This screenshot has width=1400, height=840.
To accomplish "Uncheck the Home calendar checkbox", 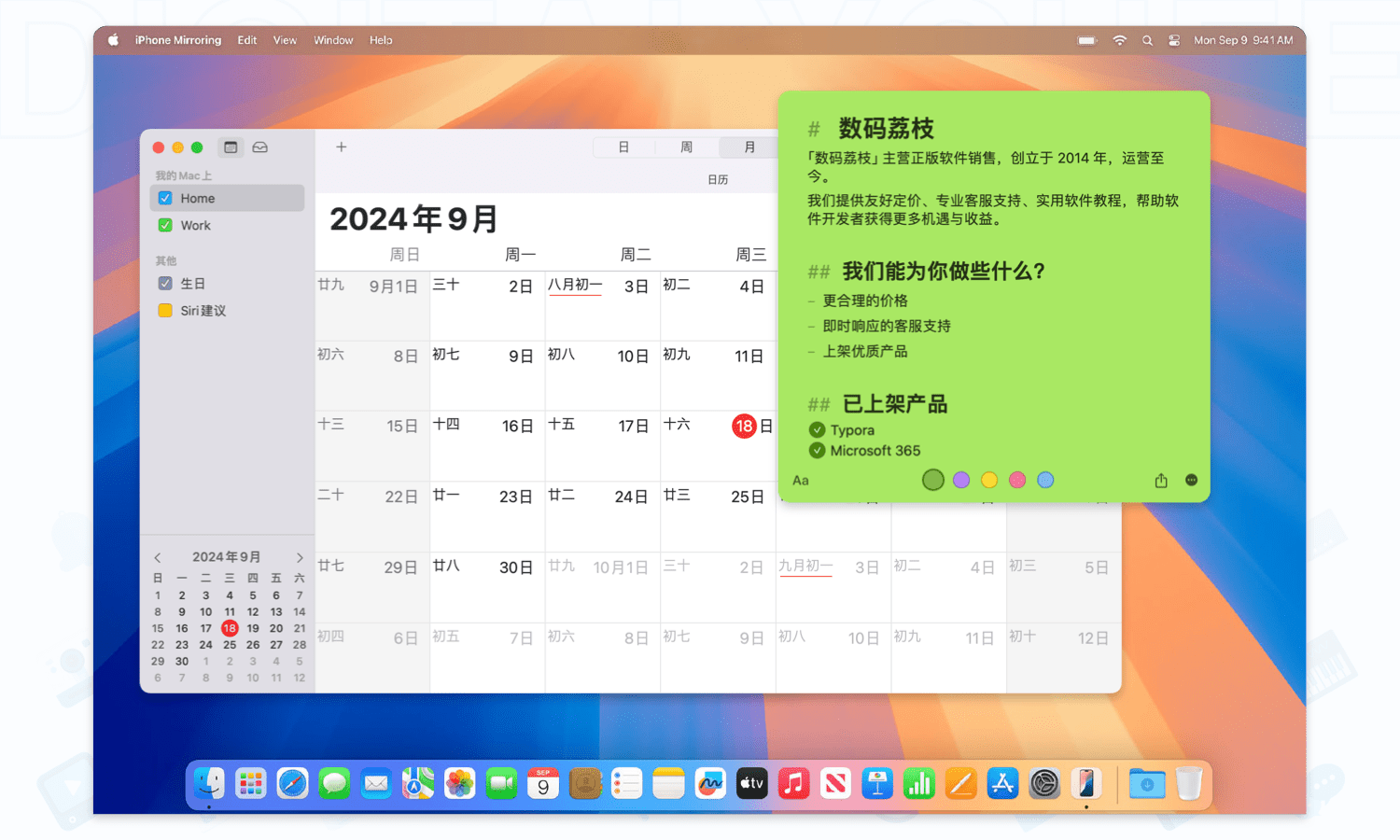I will pos(165,198).
